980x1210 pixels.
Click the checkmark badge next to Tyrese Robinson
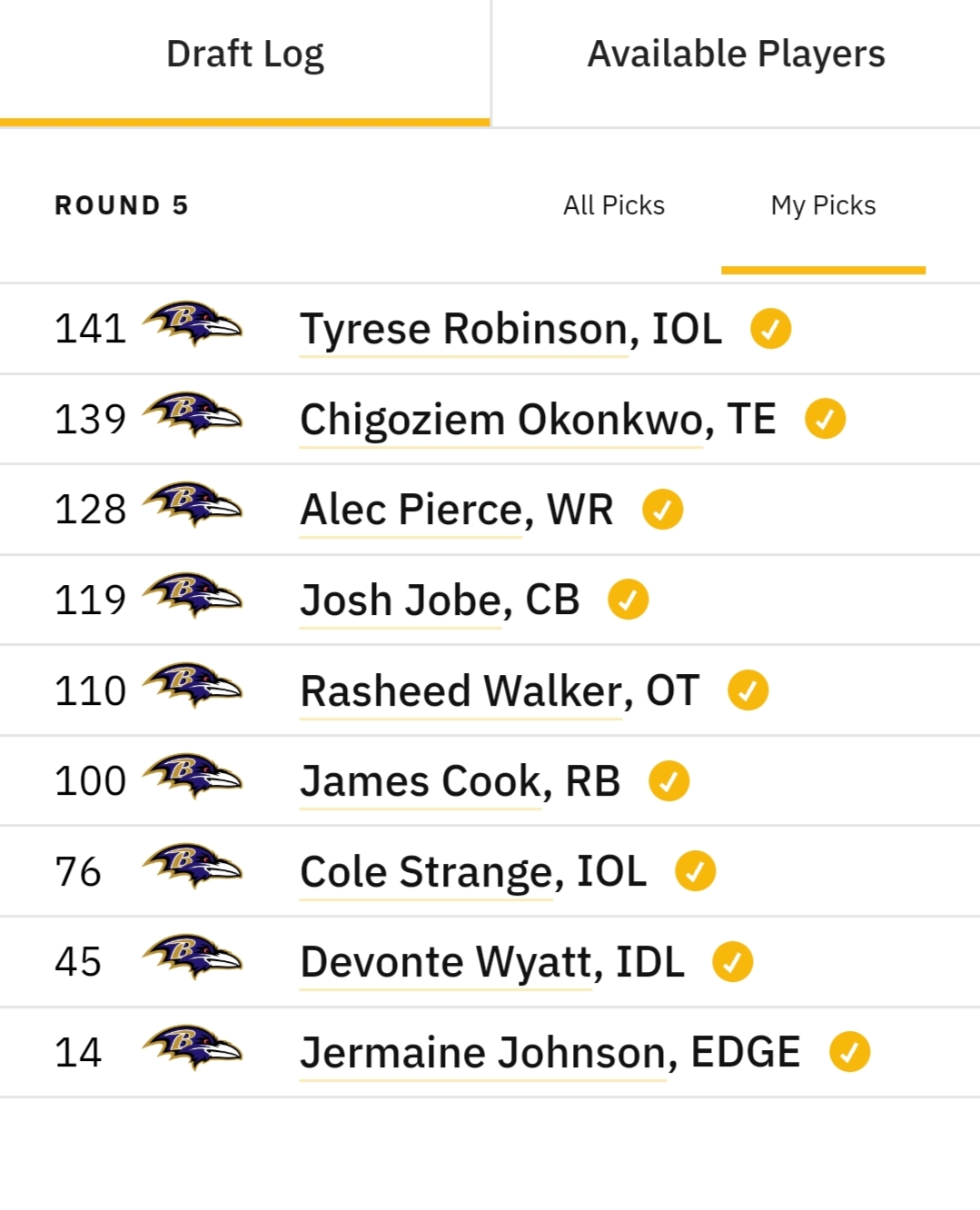point(770,329)
